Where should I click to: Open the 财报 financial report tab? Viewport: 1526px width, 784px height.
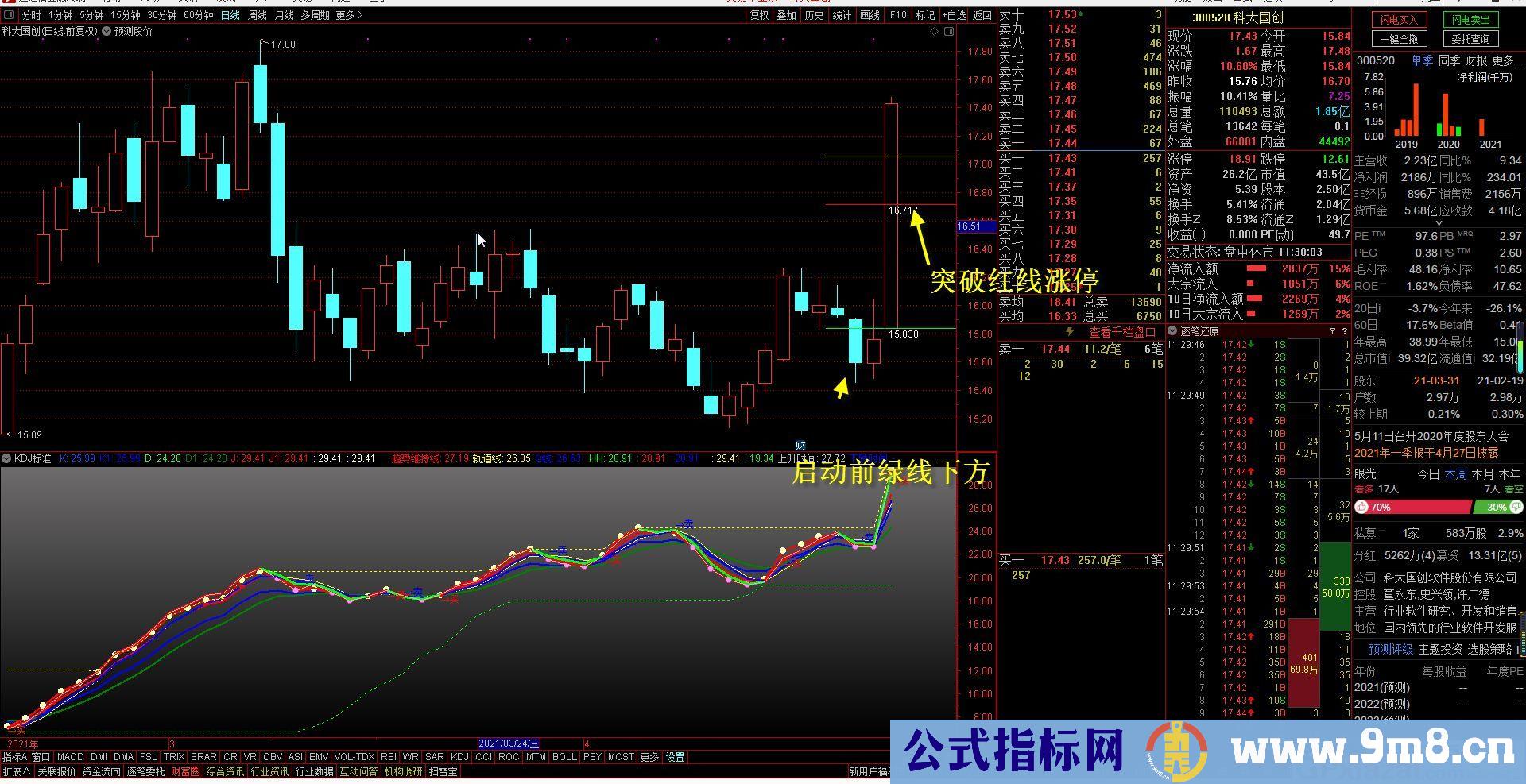coord(1475,60)
